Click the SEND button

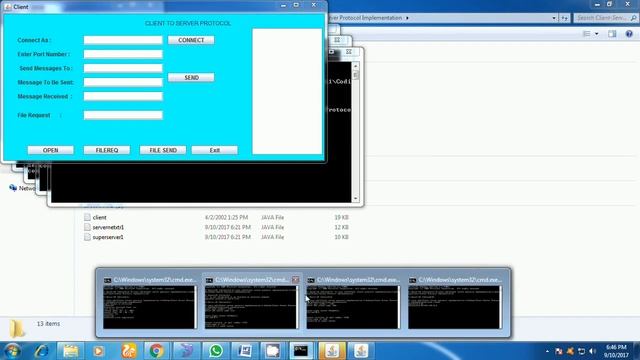191,78
